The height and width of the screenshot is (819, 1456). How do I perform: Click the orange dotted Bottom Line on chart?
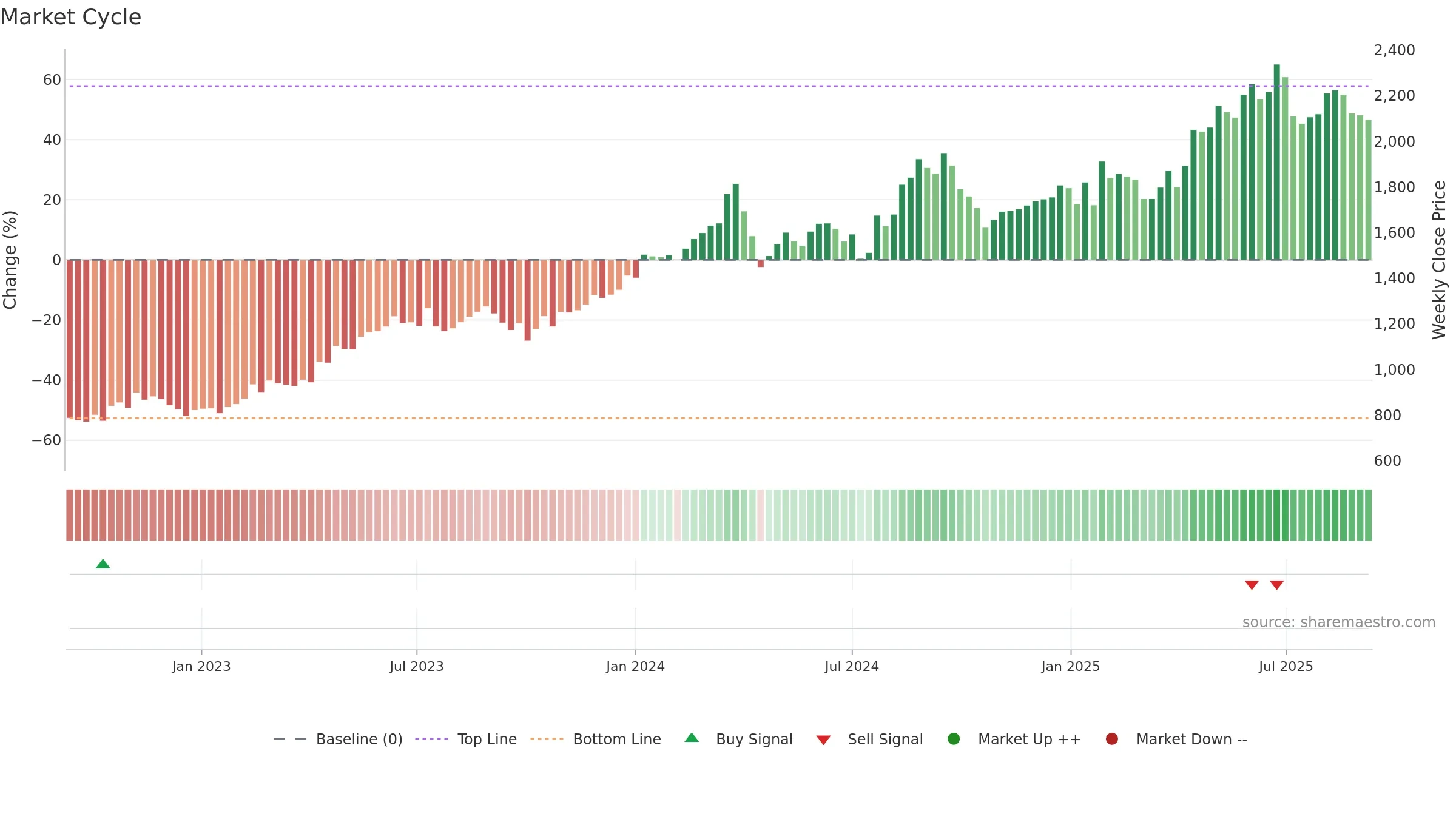(719, 418)
